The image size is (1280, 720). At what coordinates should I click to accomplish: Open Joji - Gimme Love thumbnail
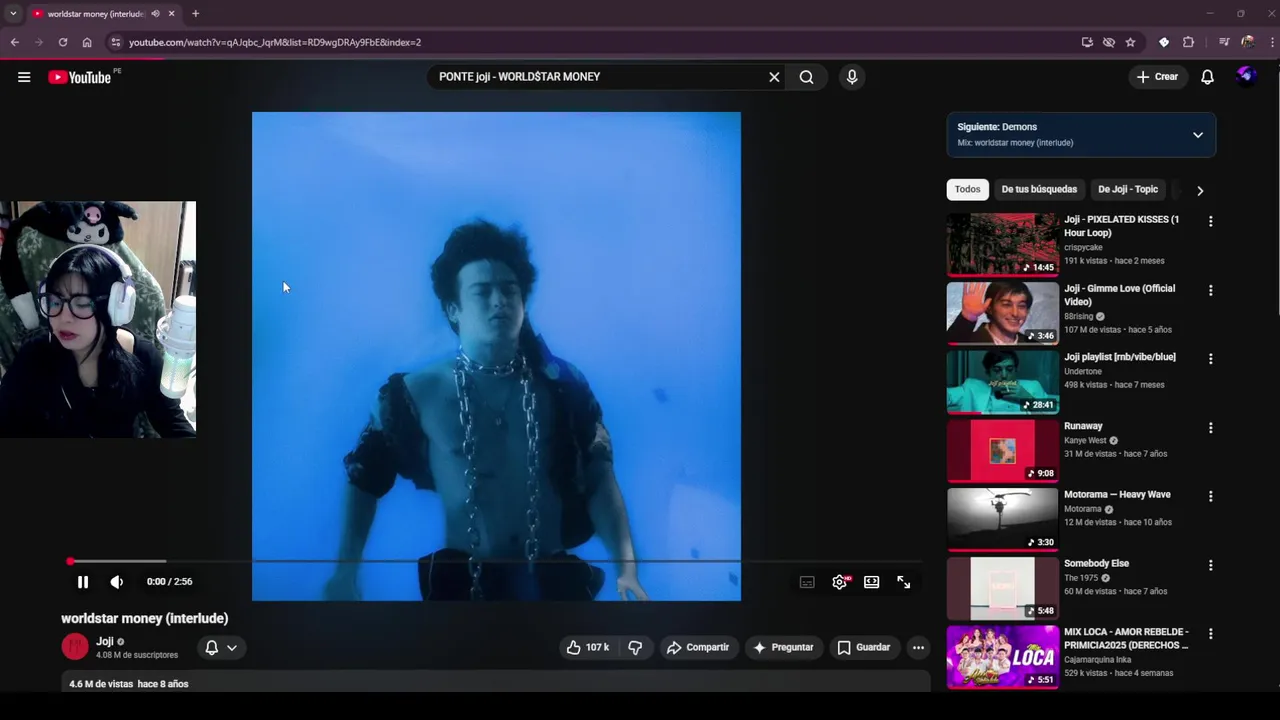1002,313
